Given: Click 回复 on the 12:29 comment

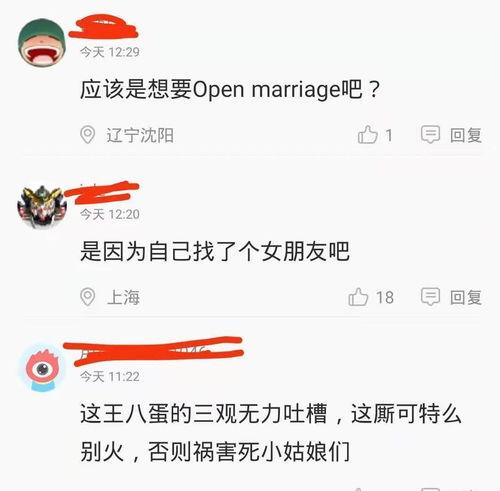Looking at the screenshot, I should [466, 135].
